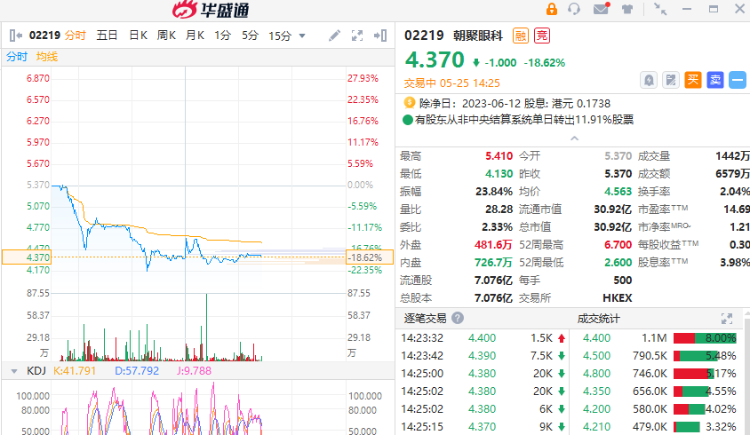Click the 华盛通 logo
Viewport: 750px width, 435px height.
pos(211,10)
